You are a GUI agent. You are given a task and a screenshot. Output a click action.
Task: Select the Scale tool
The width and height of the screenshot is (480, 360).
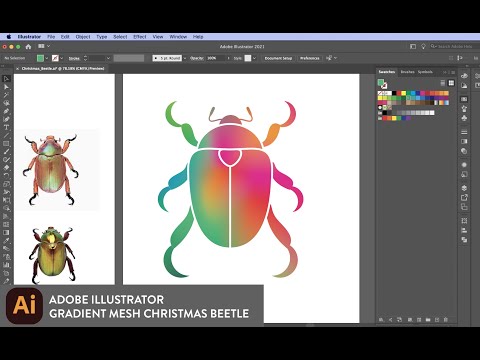click(x=6, y=184)
